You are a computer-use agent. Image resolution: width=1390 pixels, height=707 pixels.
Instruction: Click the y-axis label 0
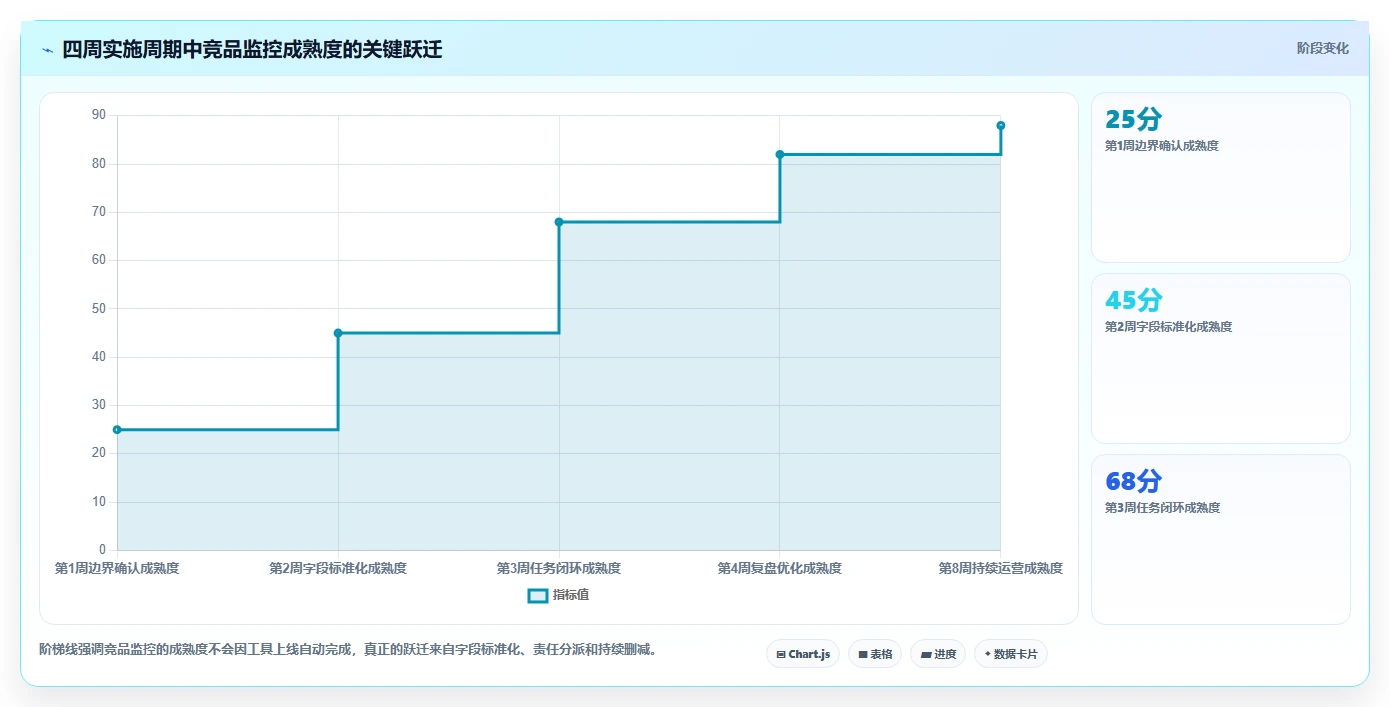pos(102,550)
